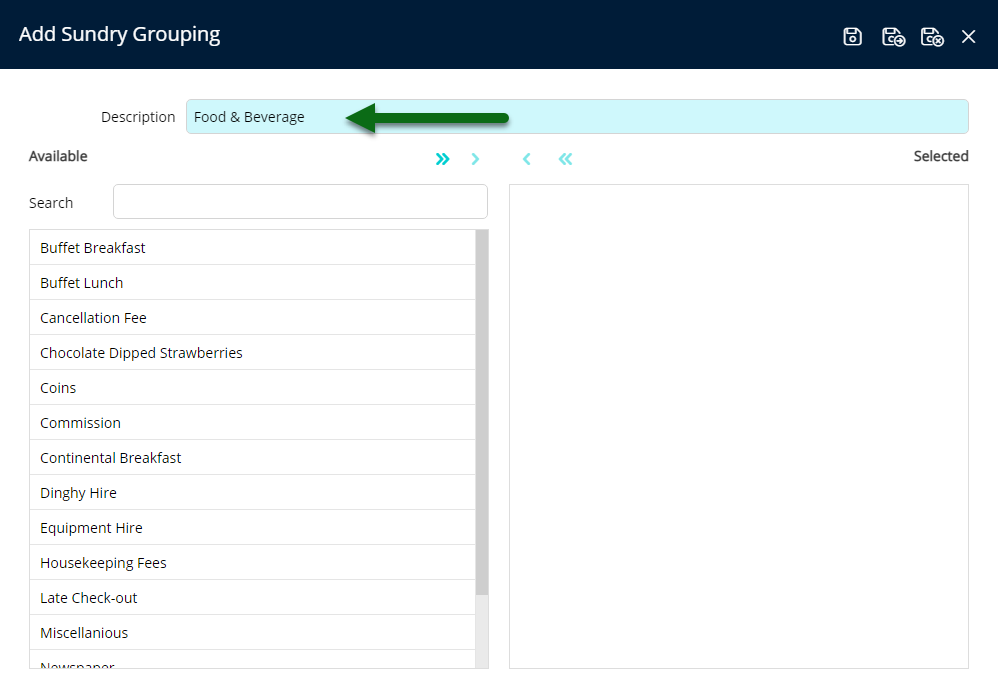
Task: Select Continental Breakfast from Available
Action: pos(111,458)
